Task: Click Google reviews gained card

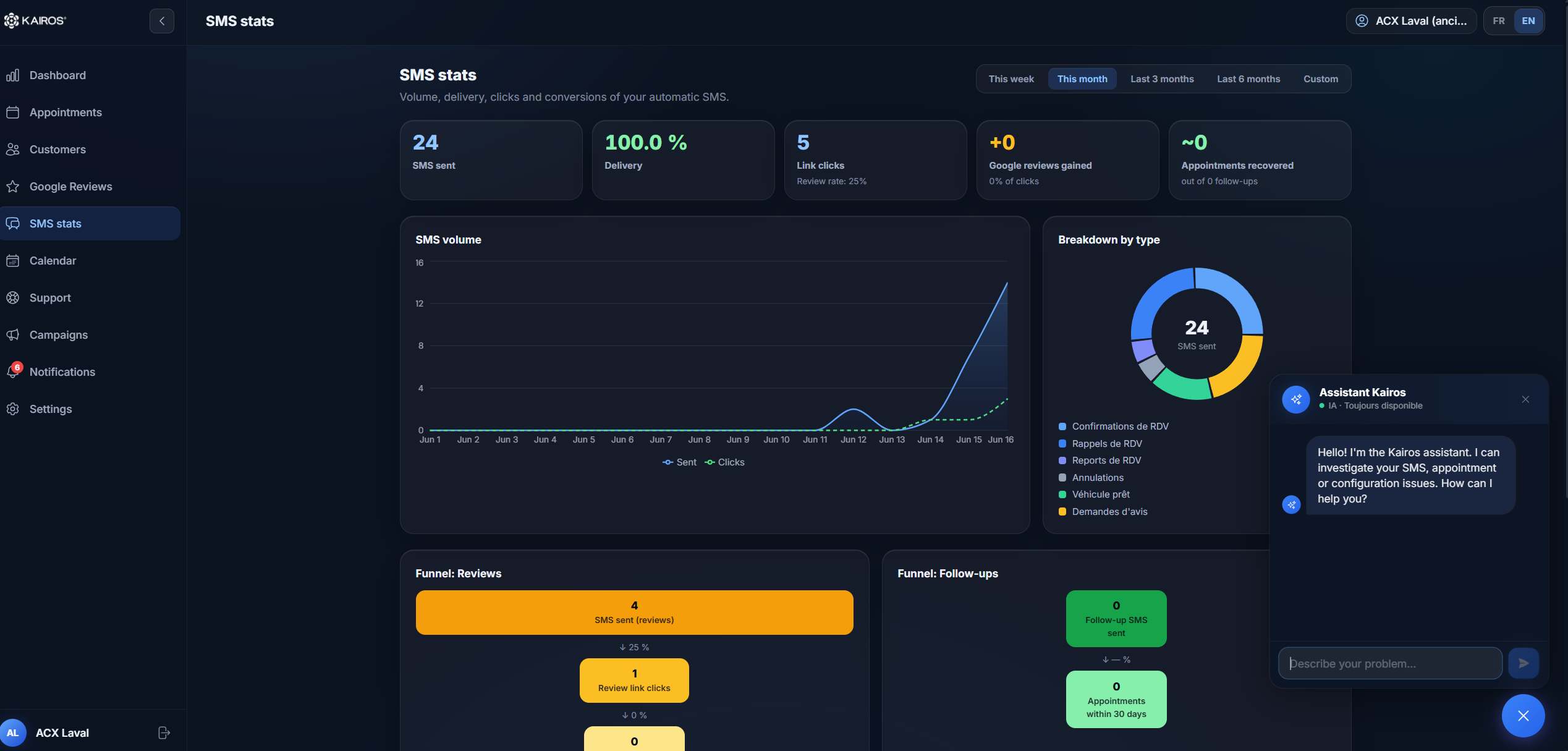Action: [1067, 160]
